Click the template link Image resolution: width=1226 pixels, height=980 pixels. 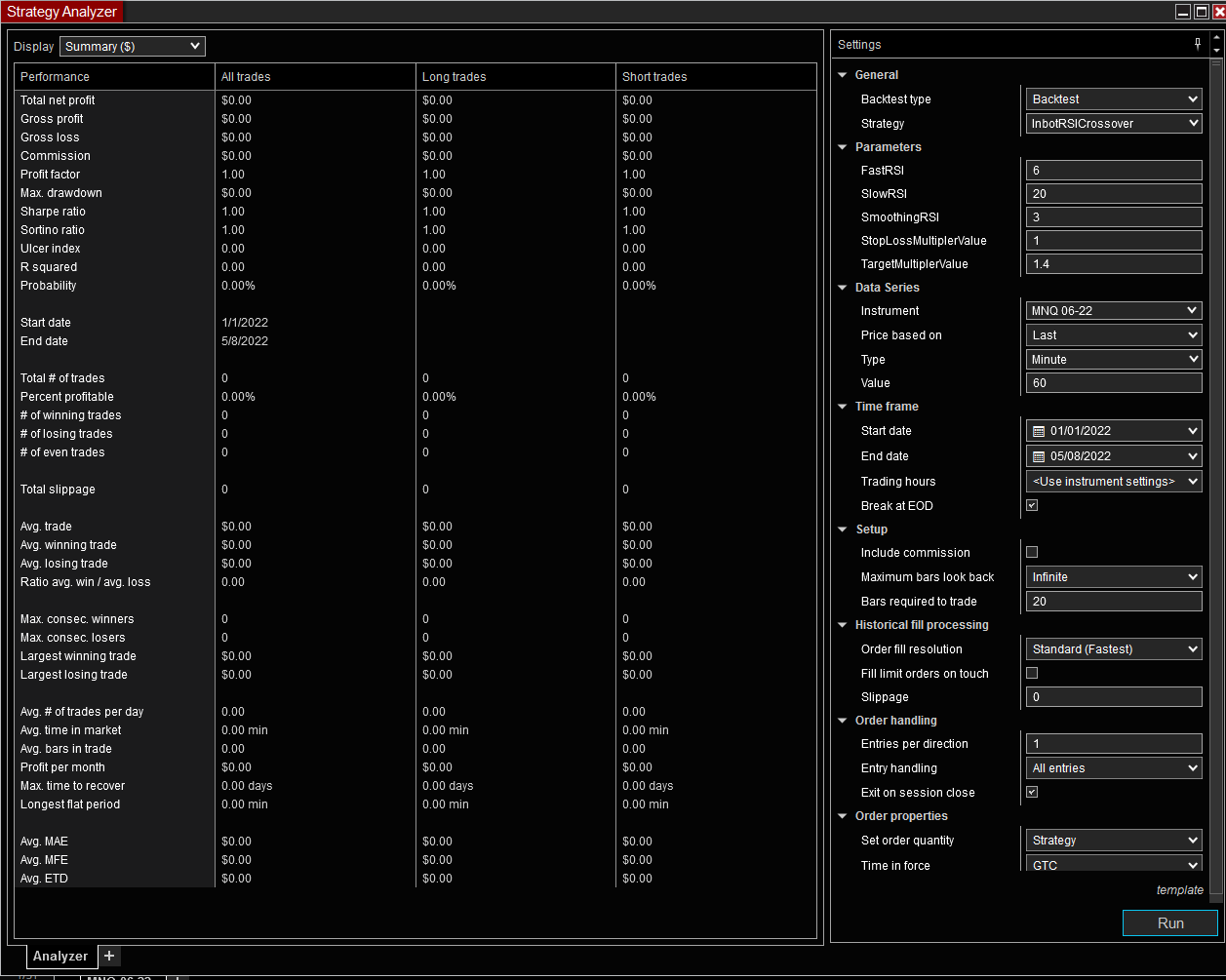[x=1179, y=890]
